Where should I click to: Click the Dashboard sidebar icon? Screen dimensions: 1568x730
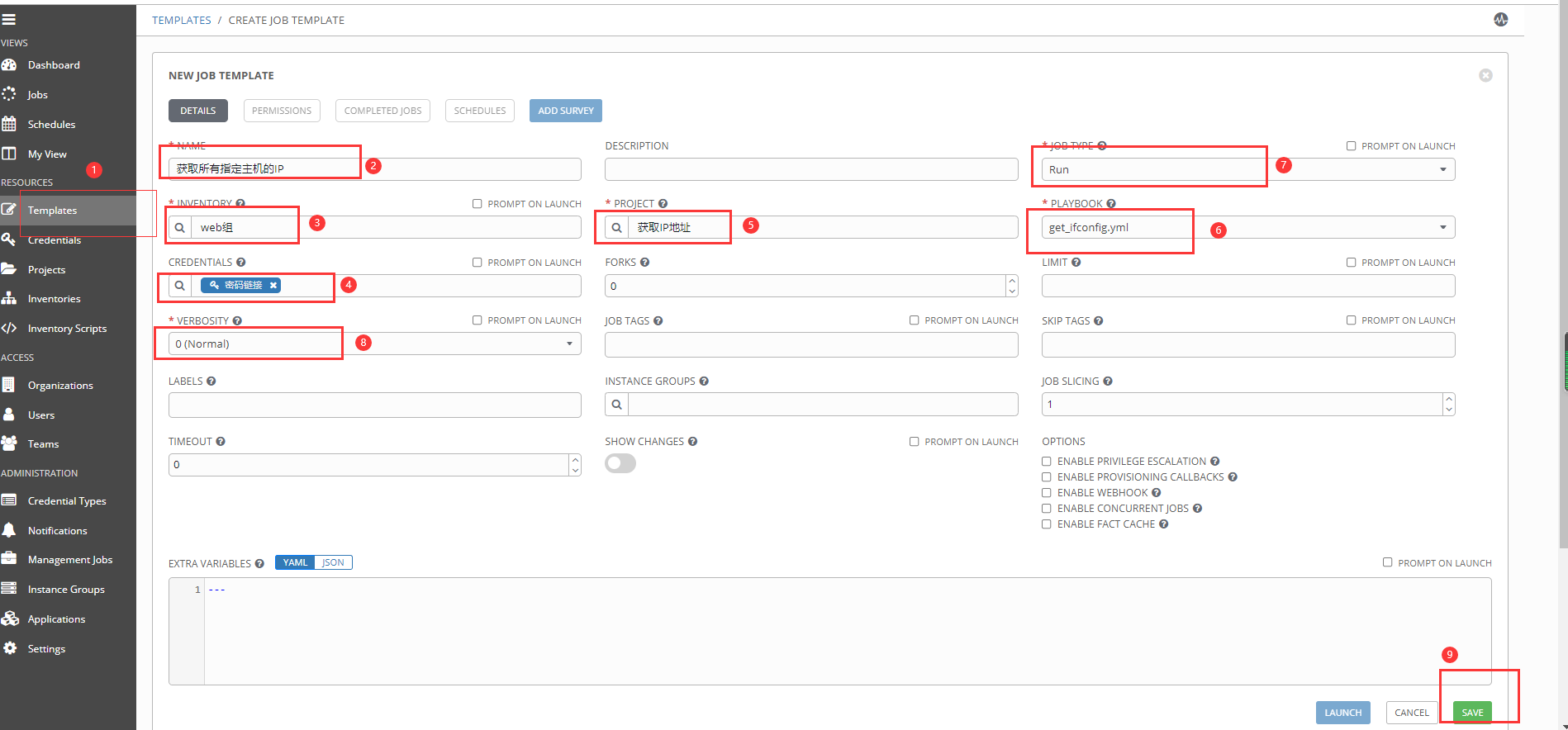(9, 64)
